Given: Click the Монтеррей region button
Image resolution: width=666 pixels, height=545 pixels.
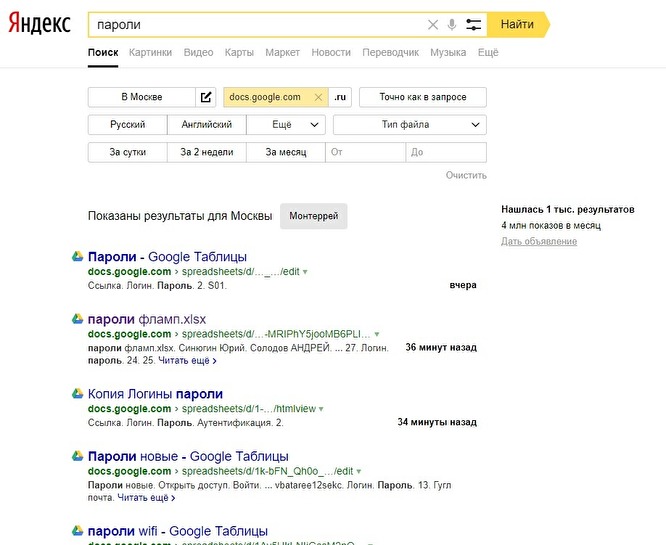Looking at the screenshot, I should pyautogui.click(x=313, y=216).
